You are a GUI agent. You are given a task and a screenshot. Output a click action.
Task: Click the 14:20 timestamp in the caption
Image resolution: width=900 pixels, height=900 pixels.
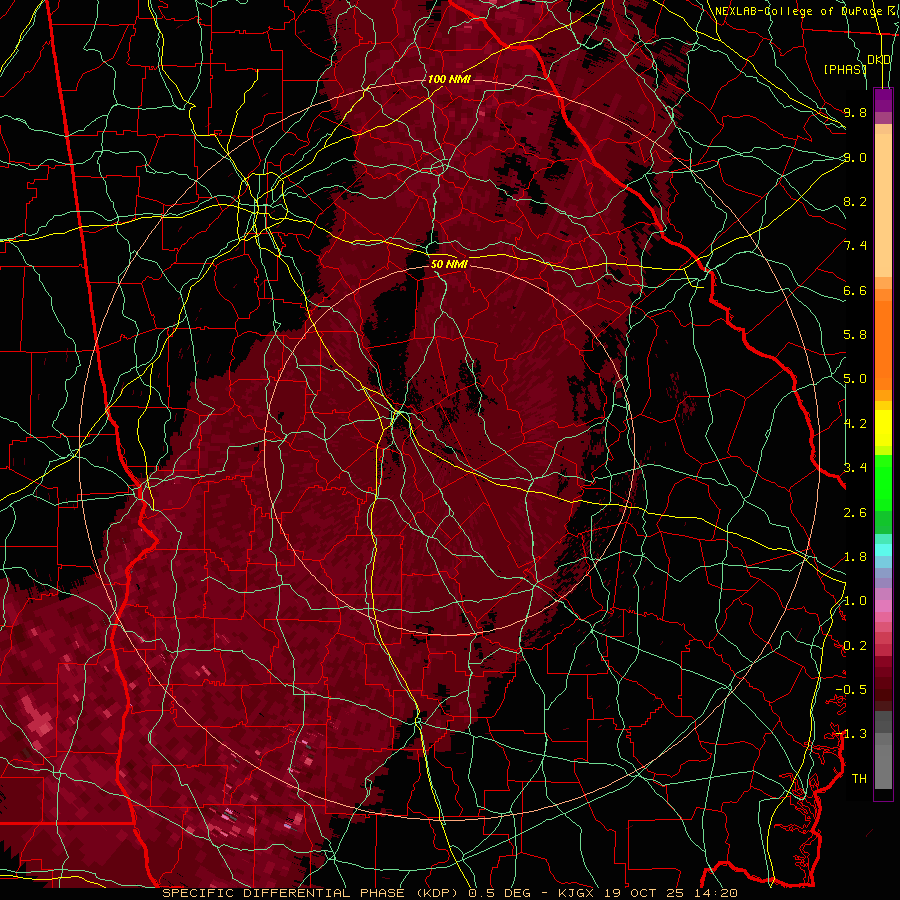[716, 893]
